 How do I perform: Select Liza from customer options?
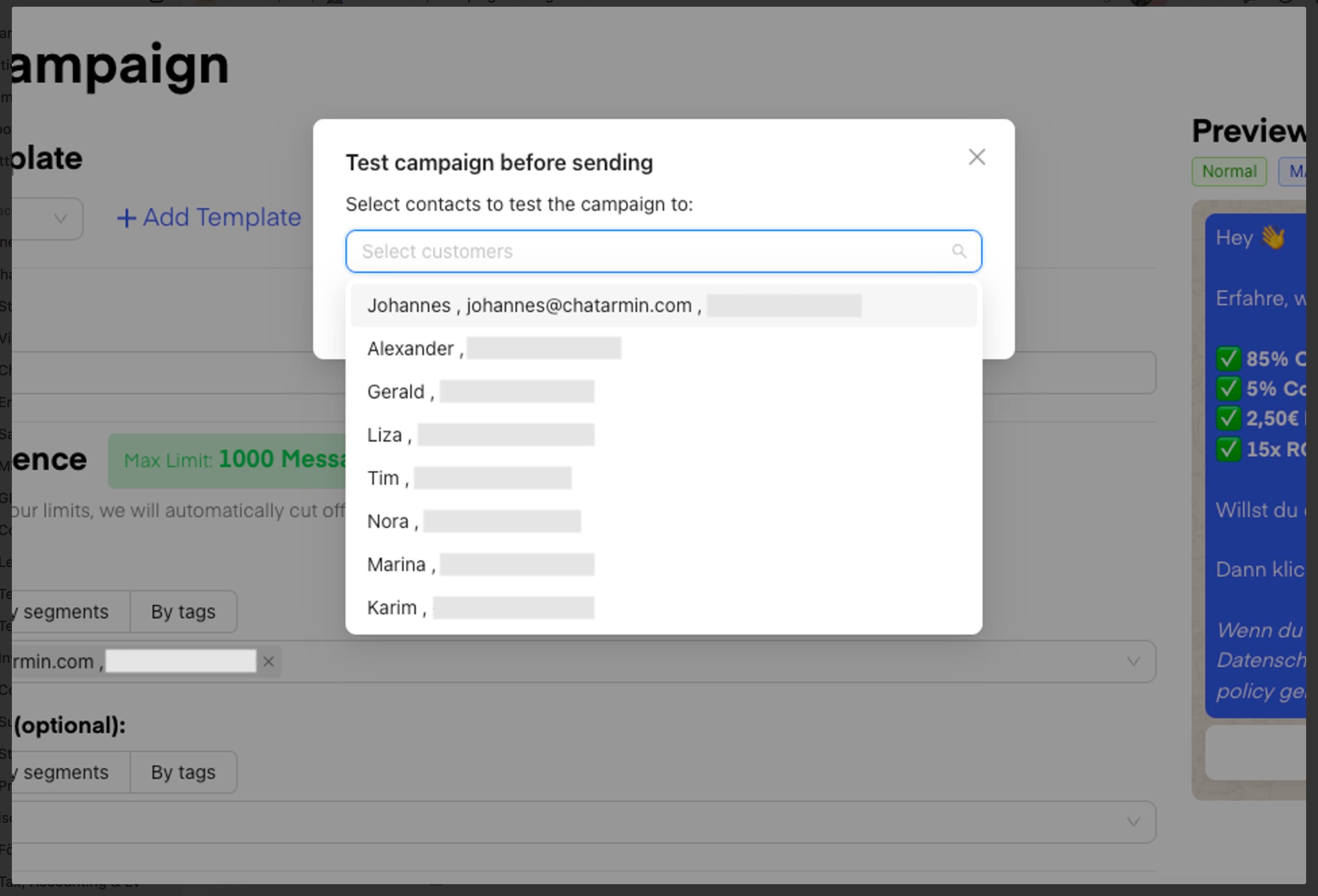(385, 435)
